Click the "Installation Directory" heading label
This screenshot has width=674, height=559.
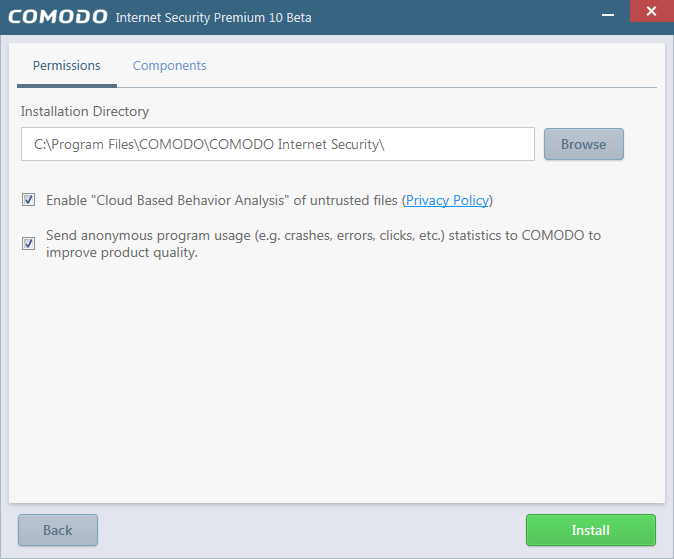click(85, 111)
